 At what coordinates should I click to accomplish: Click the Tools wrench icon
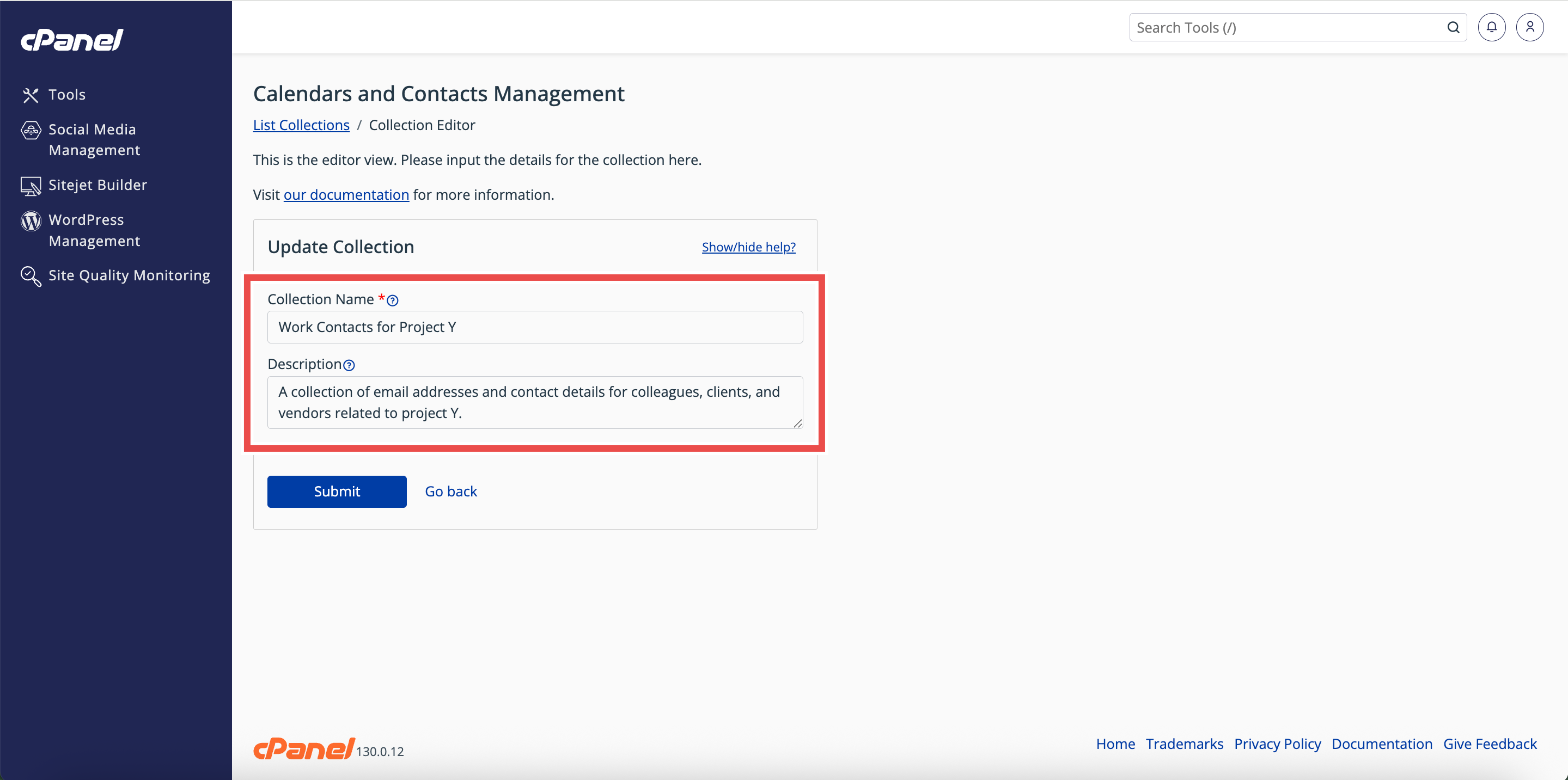30,95
